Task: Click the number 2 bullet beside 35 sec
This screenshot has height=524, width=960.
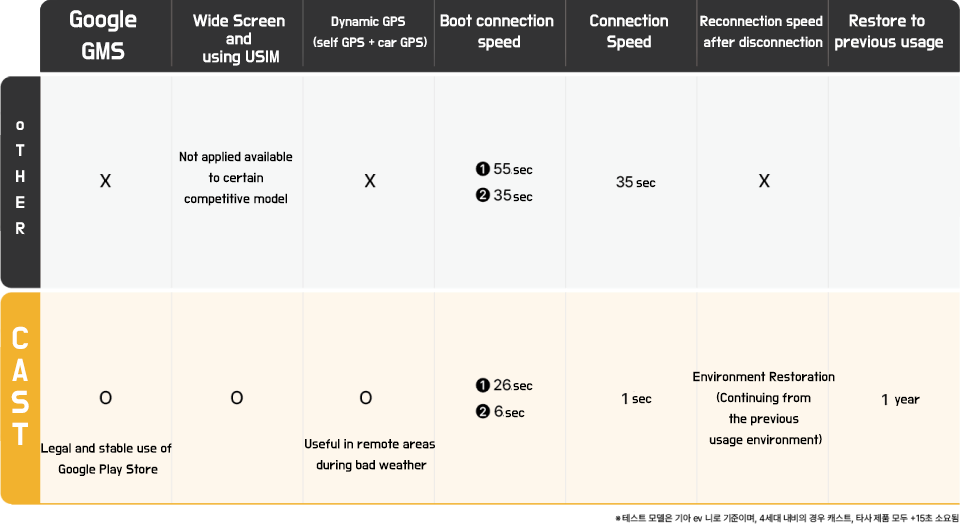Action: pyautogui.click(x=482, y=196)
